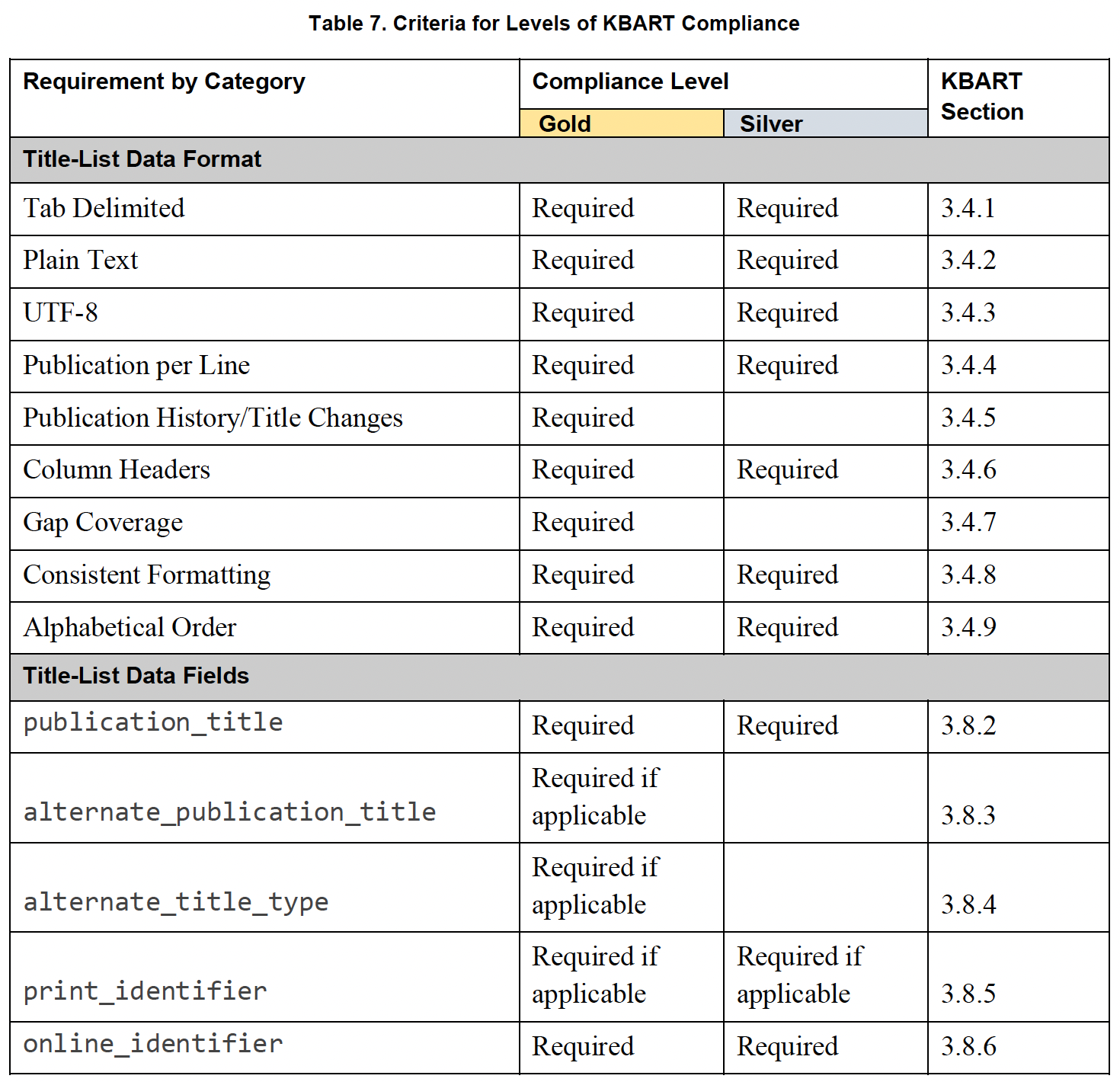Select Gold 'Required if applicable' for print_identifier
Viewport: 1120px width, 1082px height.
[x=596, y=975]
